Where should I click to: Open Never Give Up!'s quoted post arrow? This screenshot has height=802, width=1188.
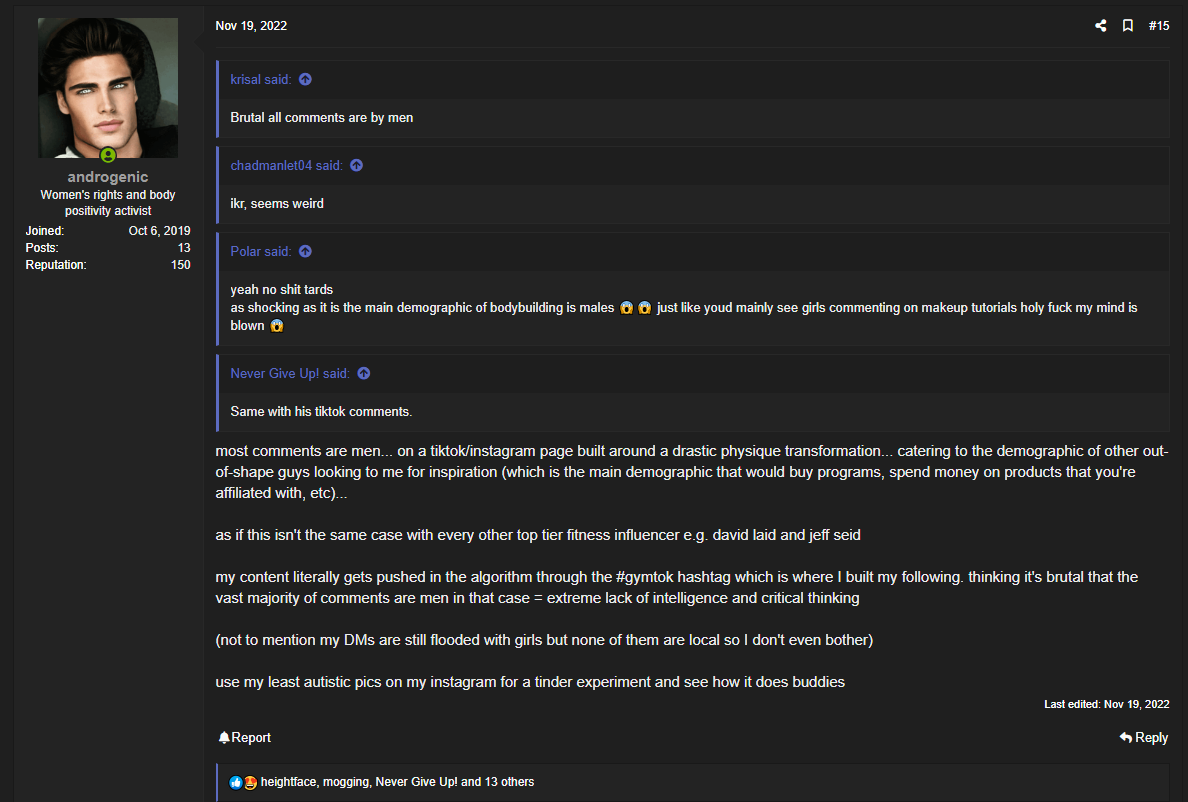(x=364, y=374)
